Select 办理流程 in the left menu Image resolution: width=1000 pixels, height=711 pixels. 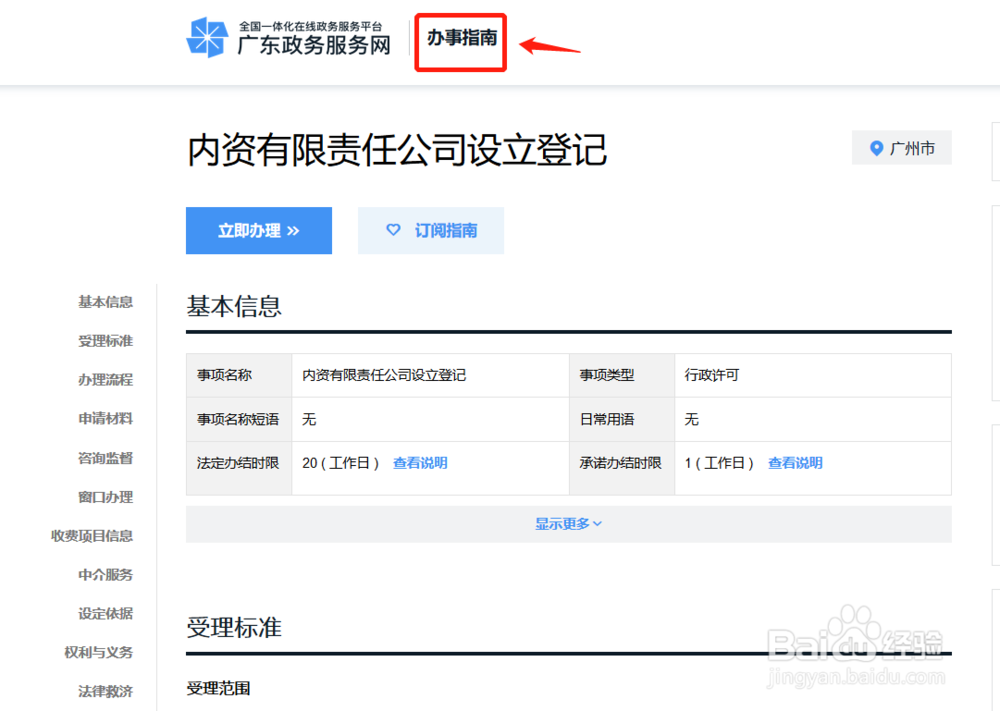point(104,380)
